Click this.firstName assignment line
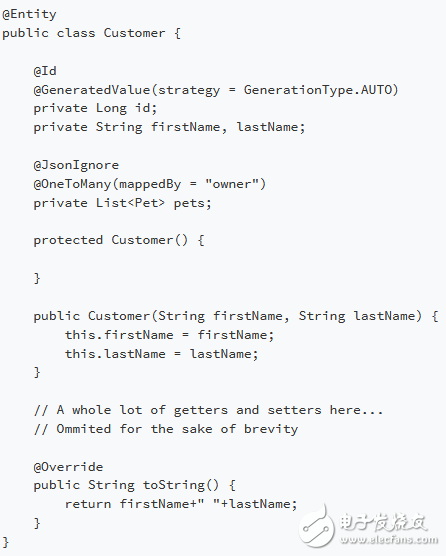 [169, 335]
